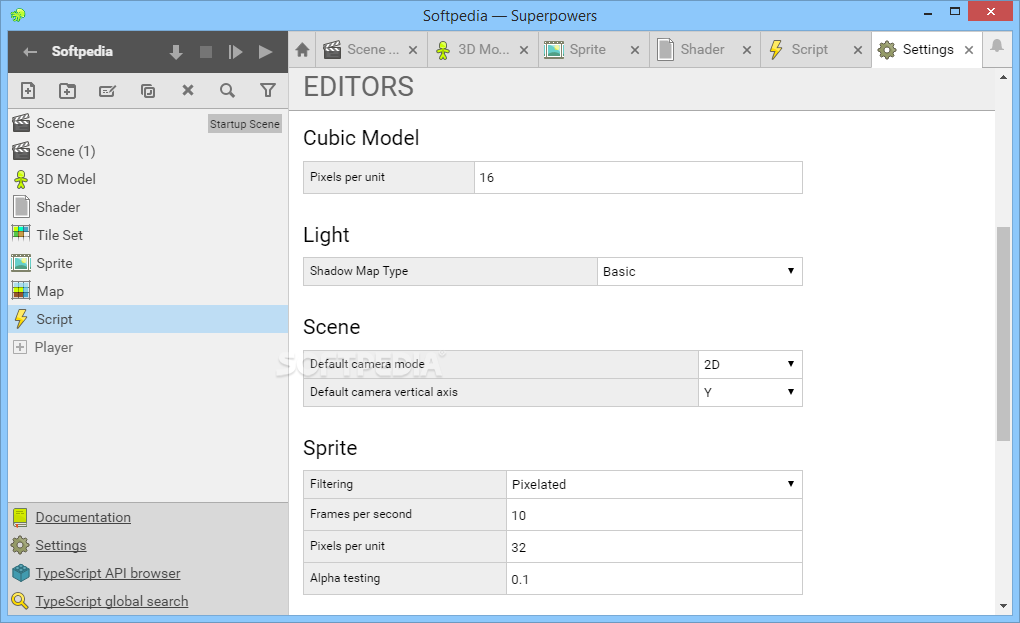Edit the Sprite Pixels per unit field
This screenshot has width=1020, height=623.
[x=654, y=547]
